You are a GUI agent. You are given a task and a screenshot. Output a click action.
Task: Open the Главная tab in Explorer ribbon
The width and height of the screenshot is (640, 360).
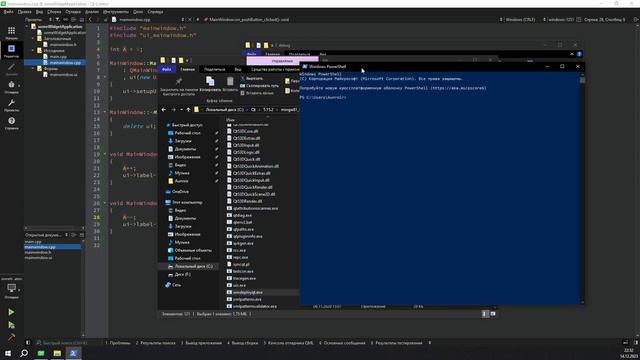tap(188, 69)
